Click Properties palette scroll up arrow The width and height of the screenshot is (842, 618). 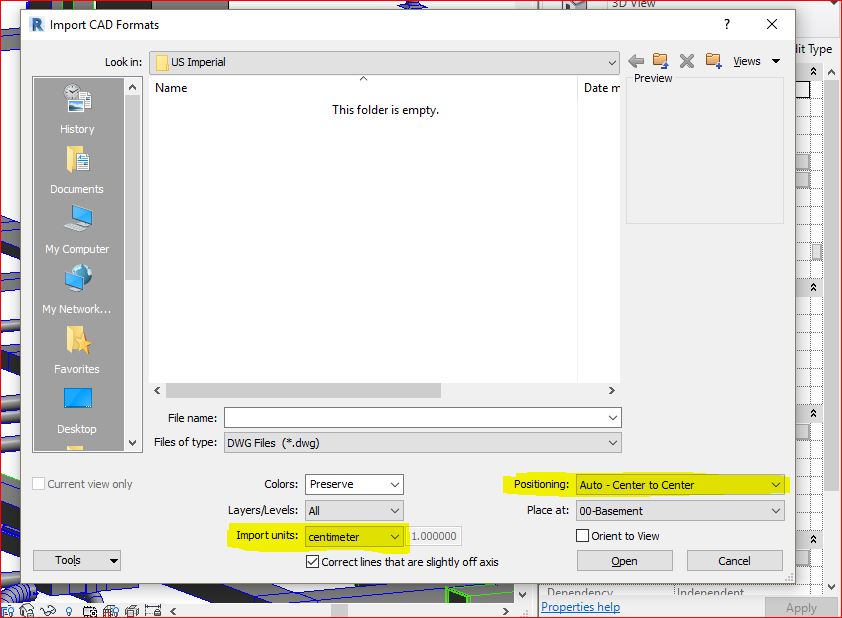point(832,71)
